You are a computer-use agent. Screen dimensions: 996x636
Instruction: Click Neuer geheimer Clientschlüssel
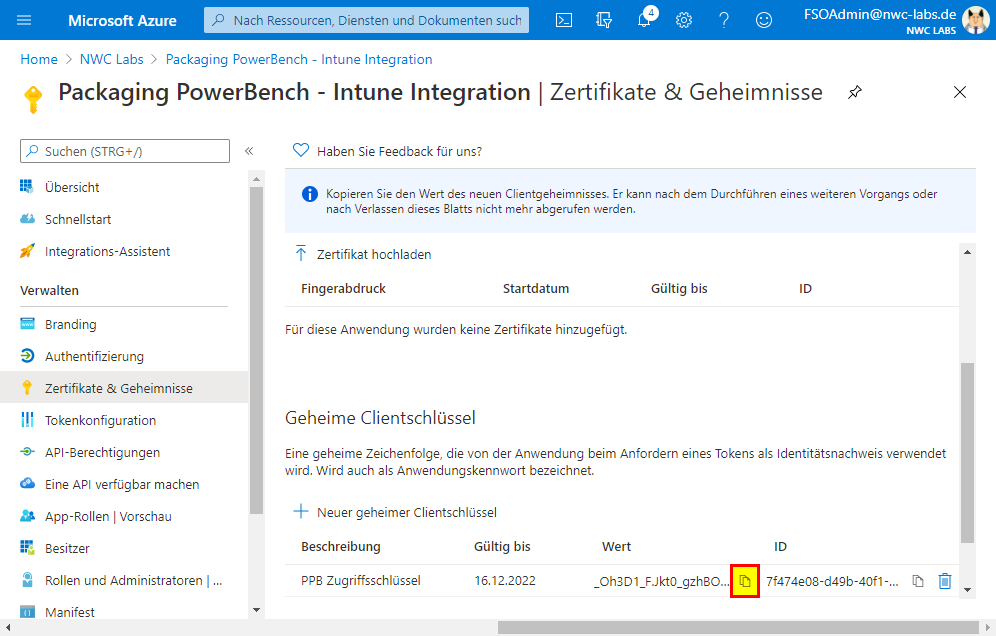pos(406,512)
